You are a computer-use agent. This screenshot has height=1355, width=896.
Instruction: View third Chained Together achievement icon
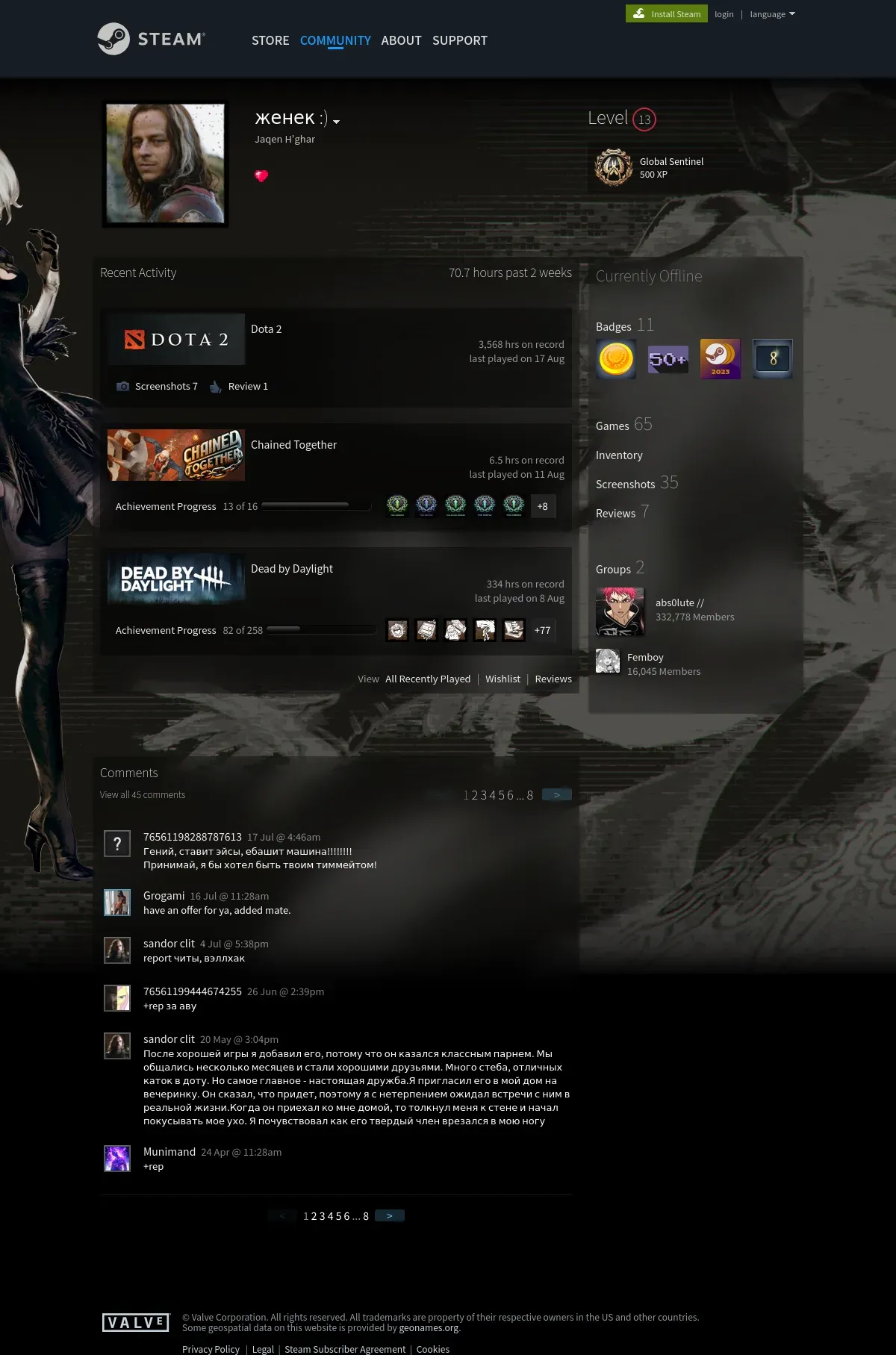[455, 506]
